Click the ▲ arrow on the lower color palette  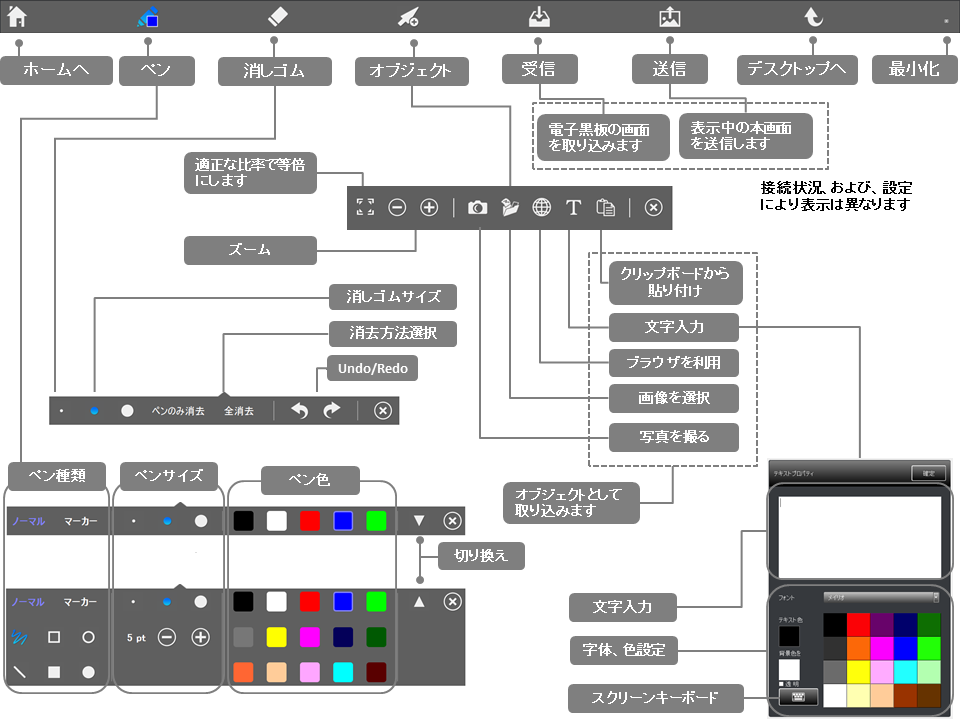click(x=419, y=601)
